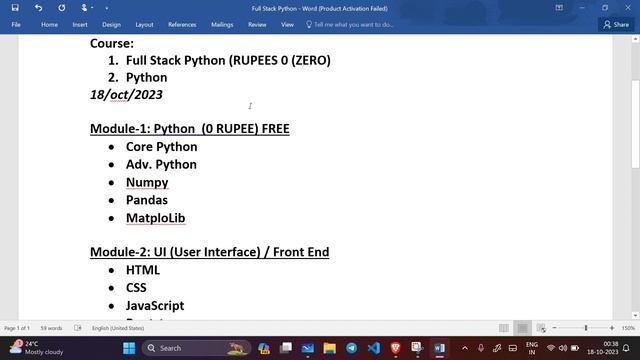Image resolution: width=640 pixels, height=360 pixels.
Task: Open the proofing errors icon in status bar
Action: point(78,328)
